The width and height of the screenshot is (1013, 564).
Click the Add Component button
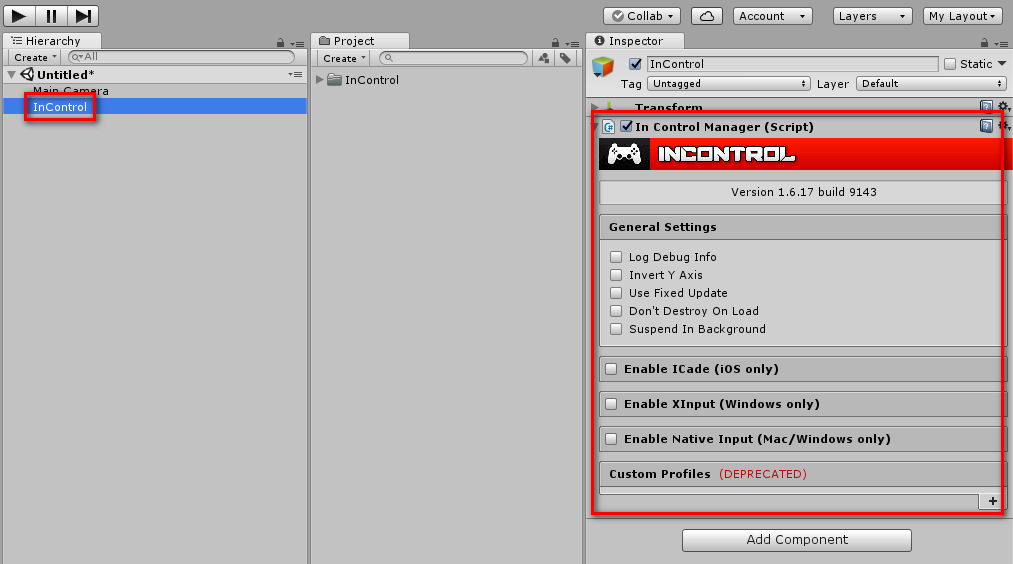point(797,540)
